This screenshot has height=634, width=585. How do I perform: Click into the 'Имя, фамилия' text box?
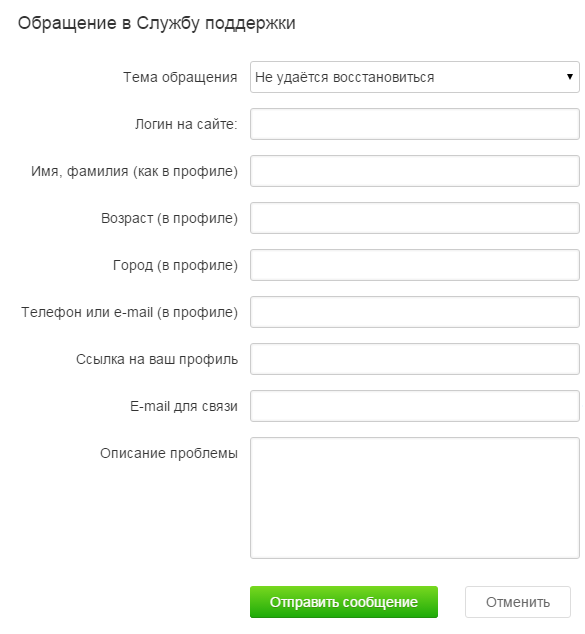414,171
